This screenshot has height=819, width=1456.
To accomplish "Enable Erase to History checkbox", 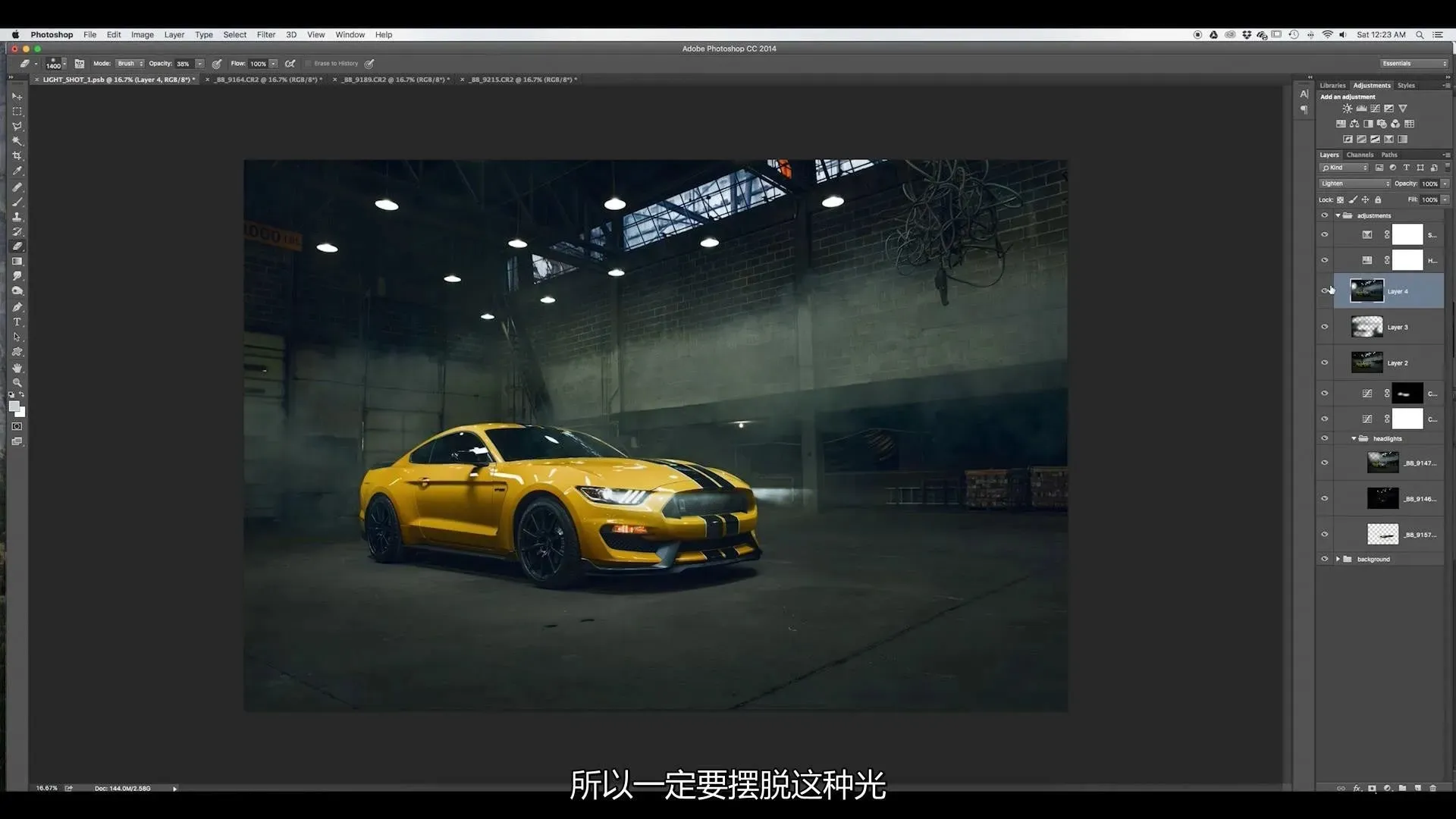I will (x=309, y=64).
